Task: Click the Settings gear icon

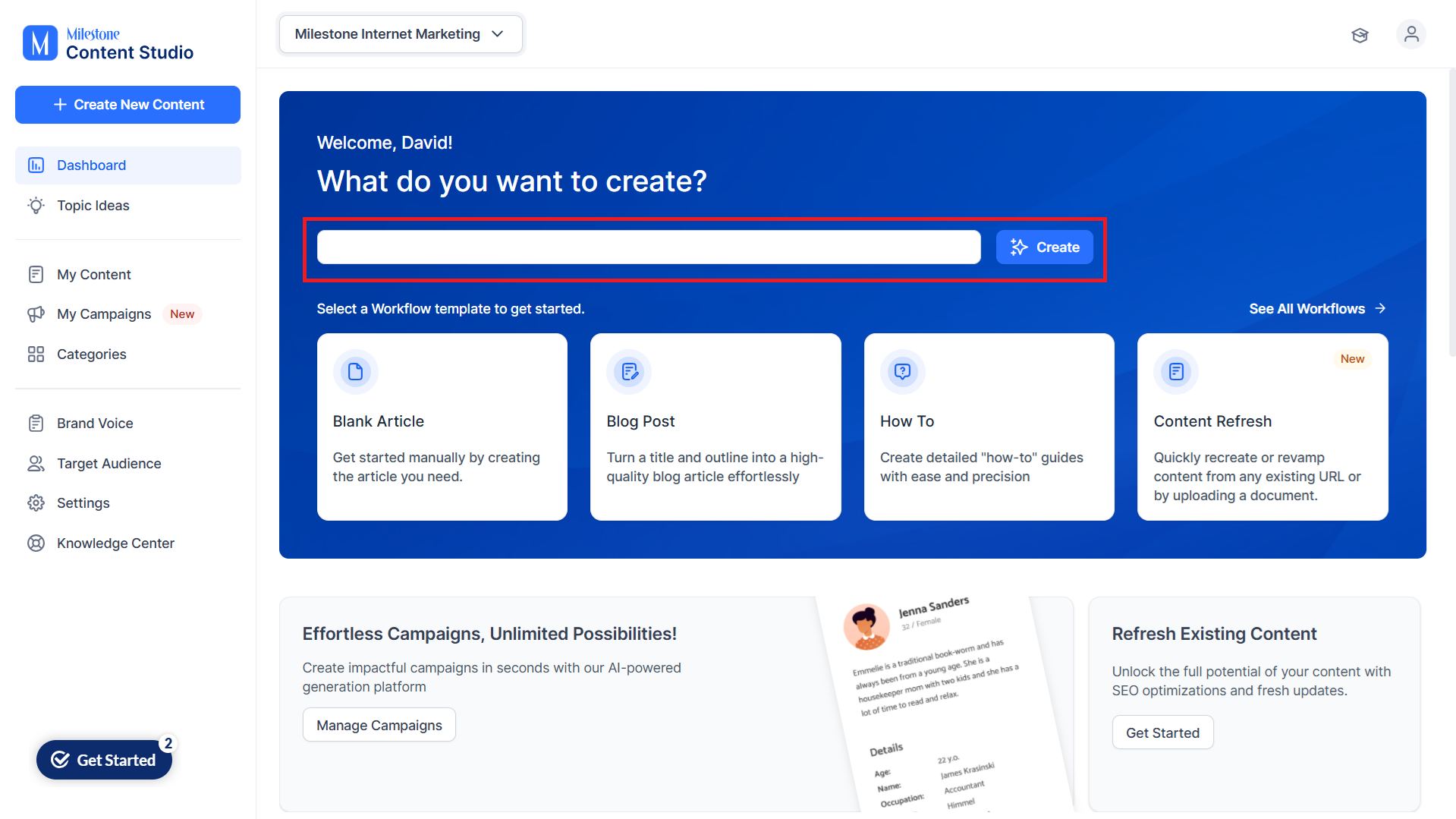Action: [36, 503]
